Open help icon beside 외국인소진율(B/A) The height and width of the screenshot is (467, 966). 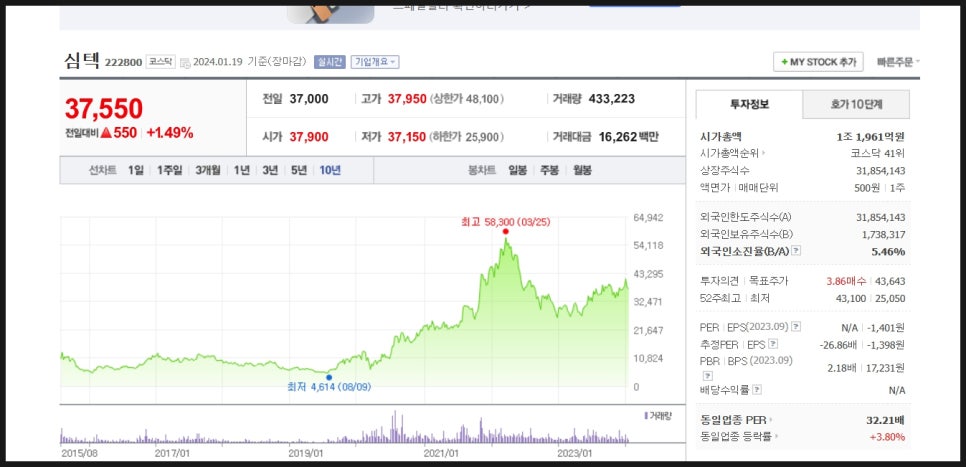tap(796, 251)
